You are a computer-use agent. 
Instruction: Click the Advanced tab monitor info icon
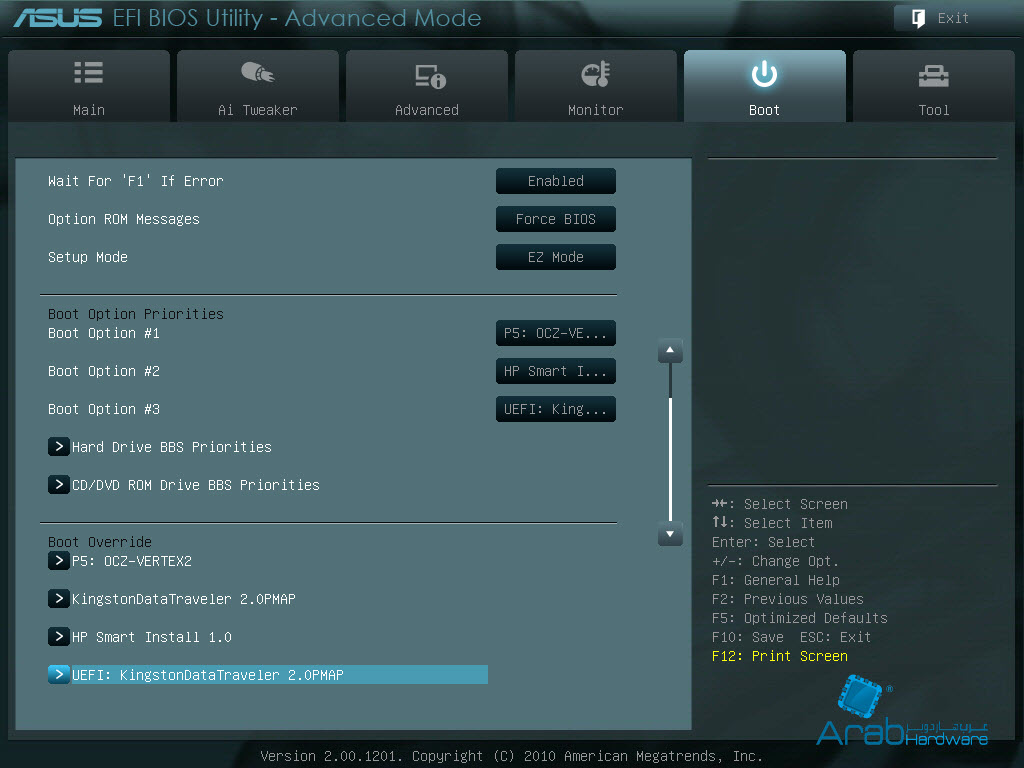pyautogui.click(x=430, y=76)
